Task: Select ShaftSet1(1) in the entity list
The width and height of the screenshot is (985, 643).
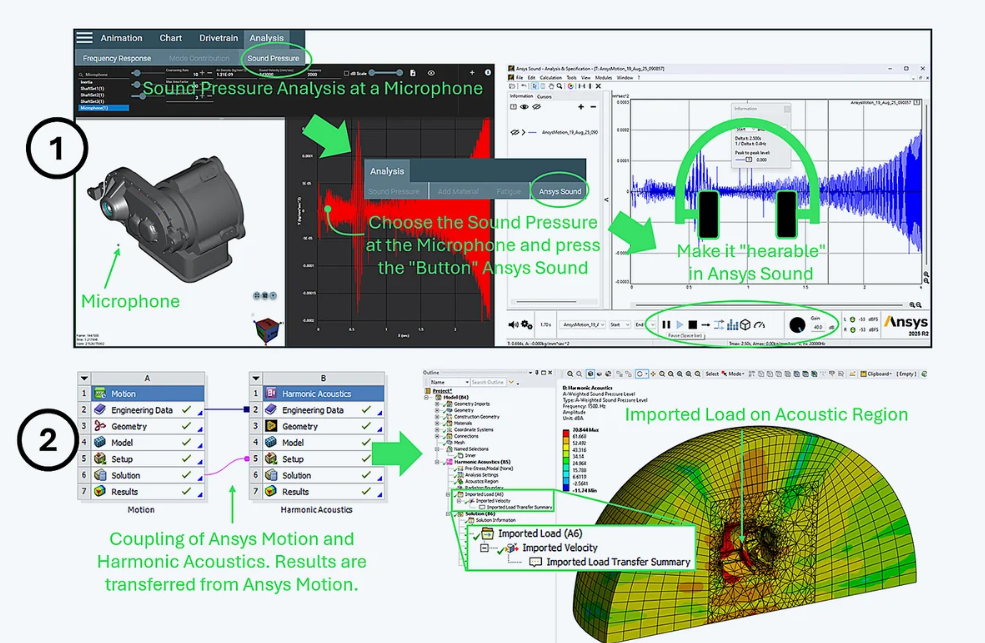Action: [92, 89]
